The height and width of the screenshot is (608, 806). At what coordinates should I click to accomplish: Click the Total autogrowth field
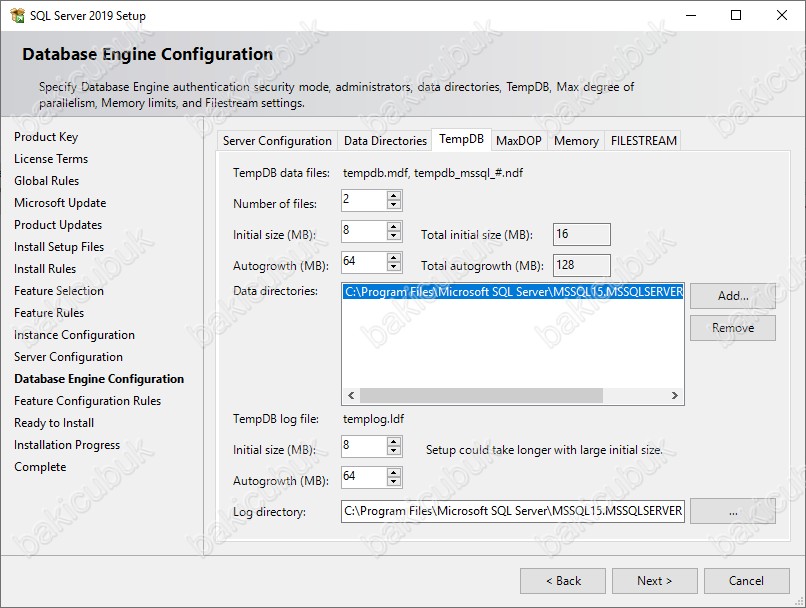582,265
